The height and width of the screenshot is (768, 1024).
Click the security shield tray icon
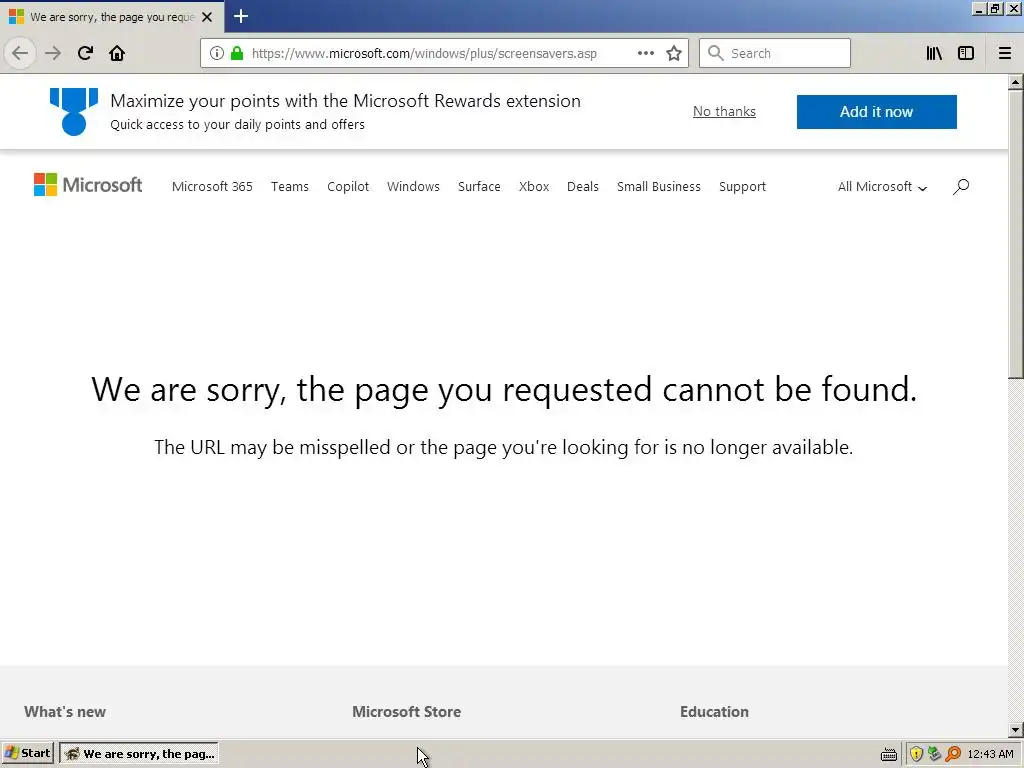click(x=916, y=754)
